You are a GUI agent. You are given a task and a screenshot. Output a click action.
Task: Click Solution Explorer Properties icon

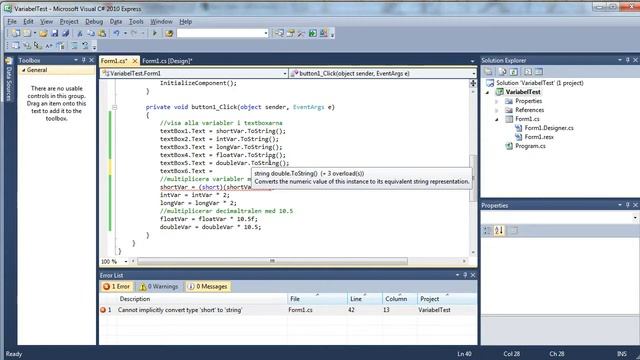coord(488,72)
